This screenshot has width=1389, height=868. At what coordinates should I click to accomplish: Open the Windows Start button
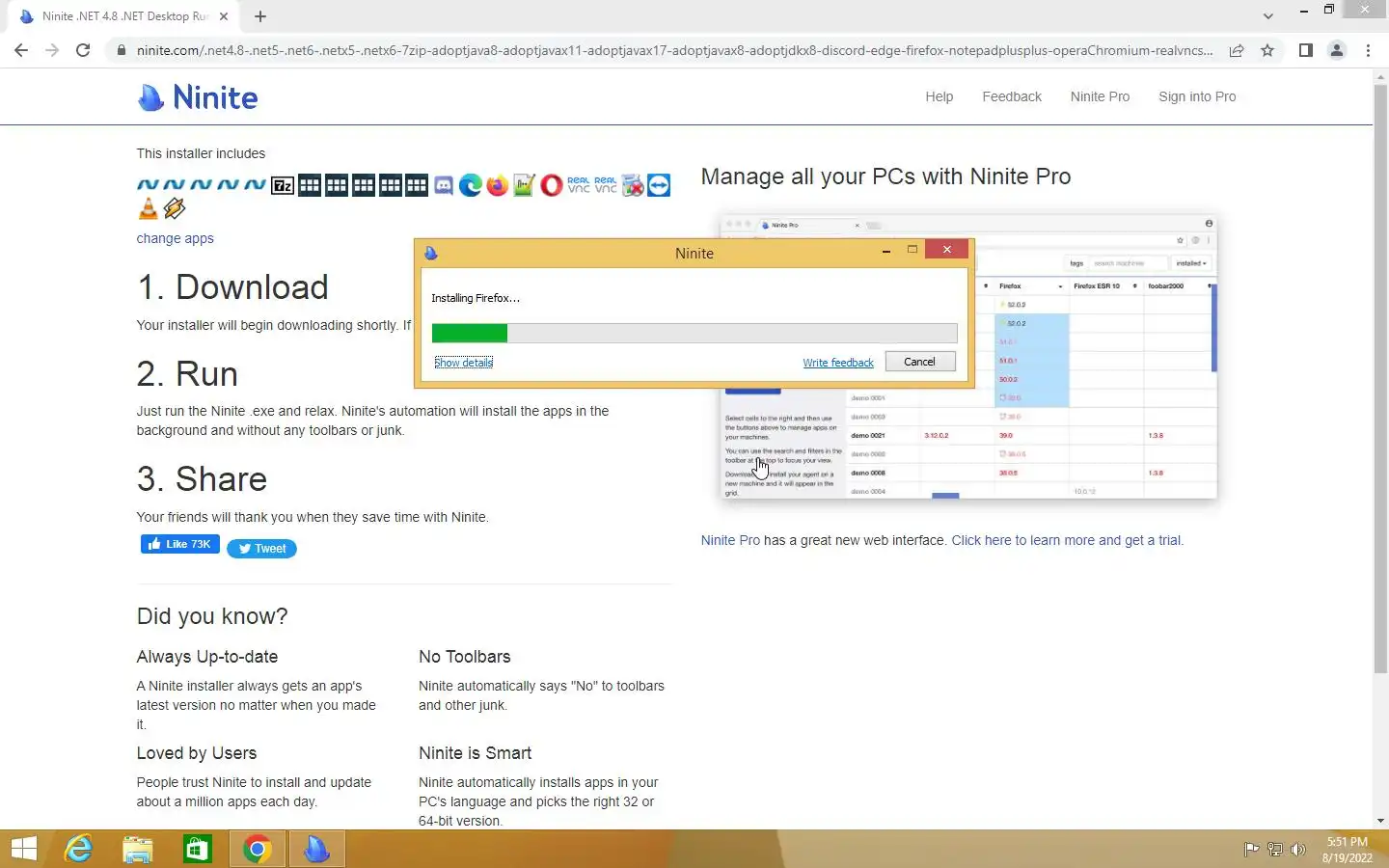click(x=24, y=849)
